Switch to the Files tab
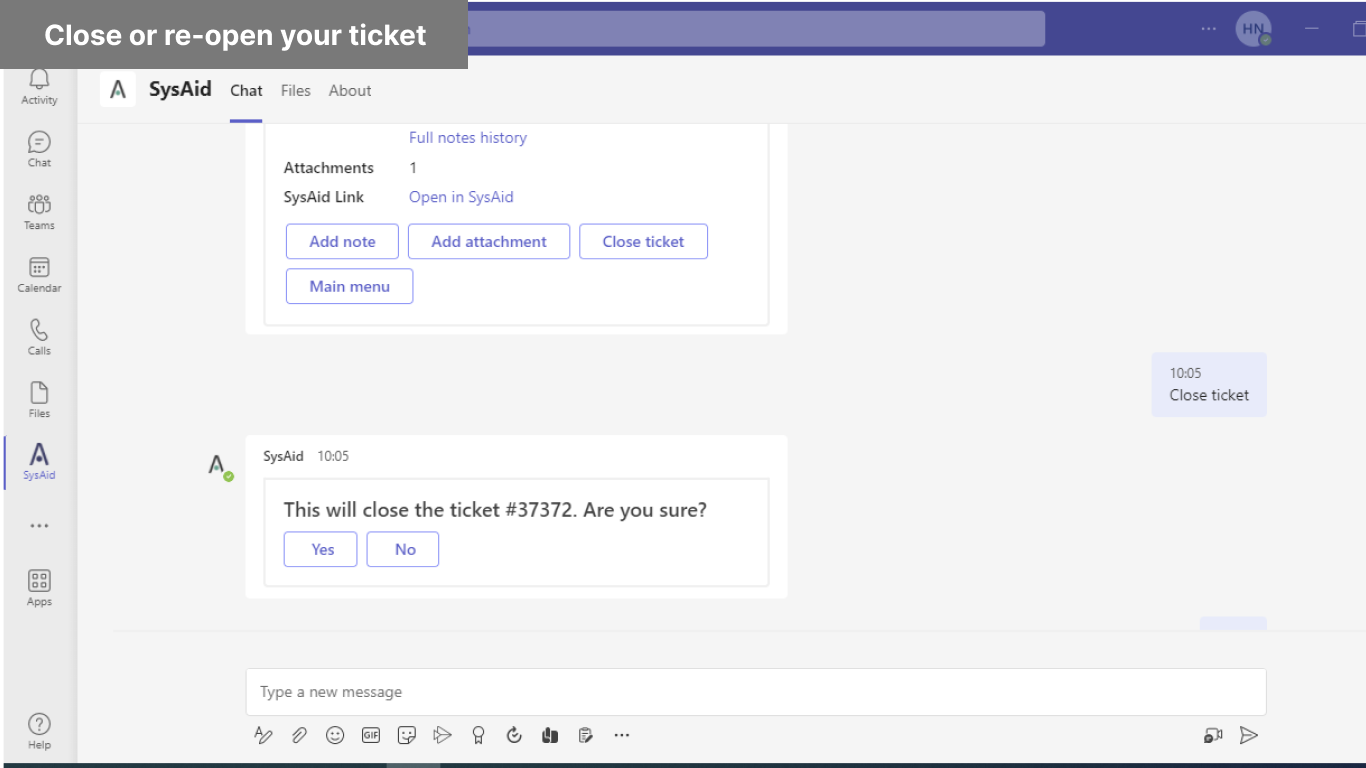The image size is (1366, 768). pyautogui.click(x=296, y=91)
